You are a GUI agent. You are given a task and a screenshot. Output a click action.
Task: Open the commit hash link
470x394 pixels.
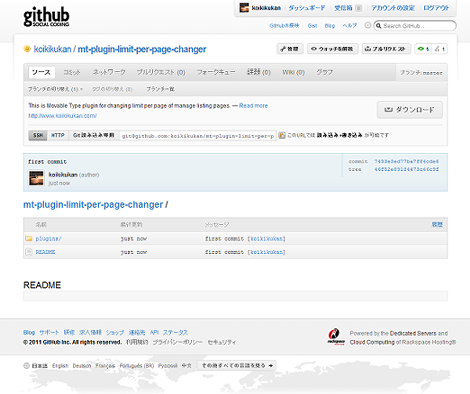(406, 161)
